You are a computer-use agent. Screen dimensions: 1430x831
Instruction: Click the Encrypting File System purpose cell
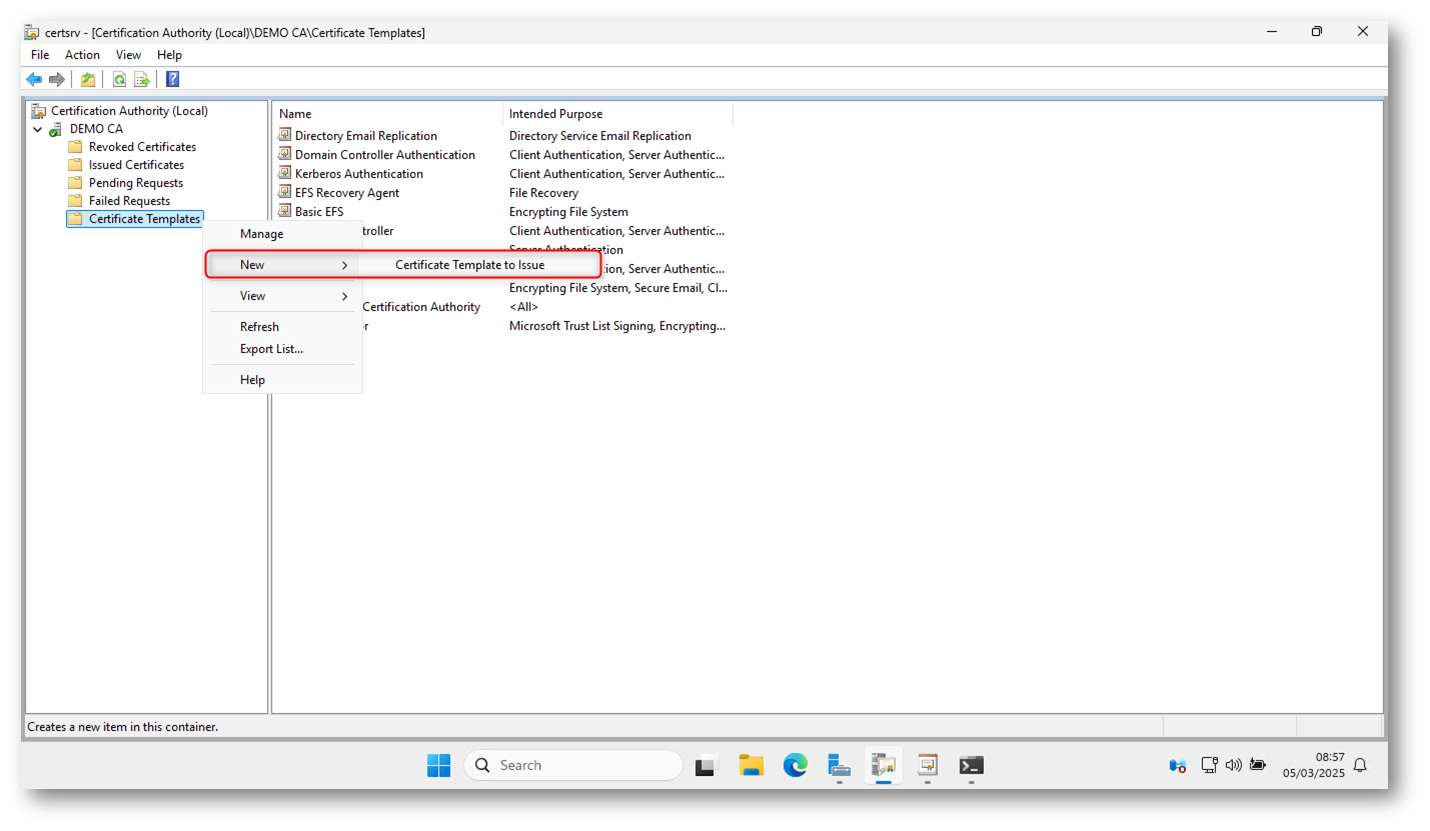pyautogui.click(x=569, y=212)
